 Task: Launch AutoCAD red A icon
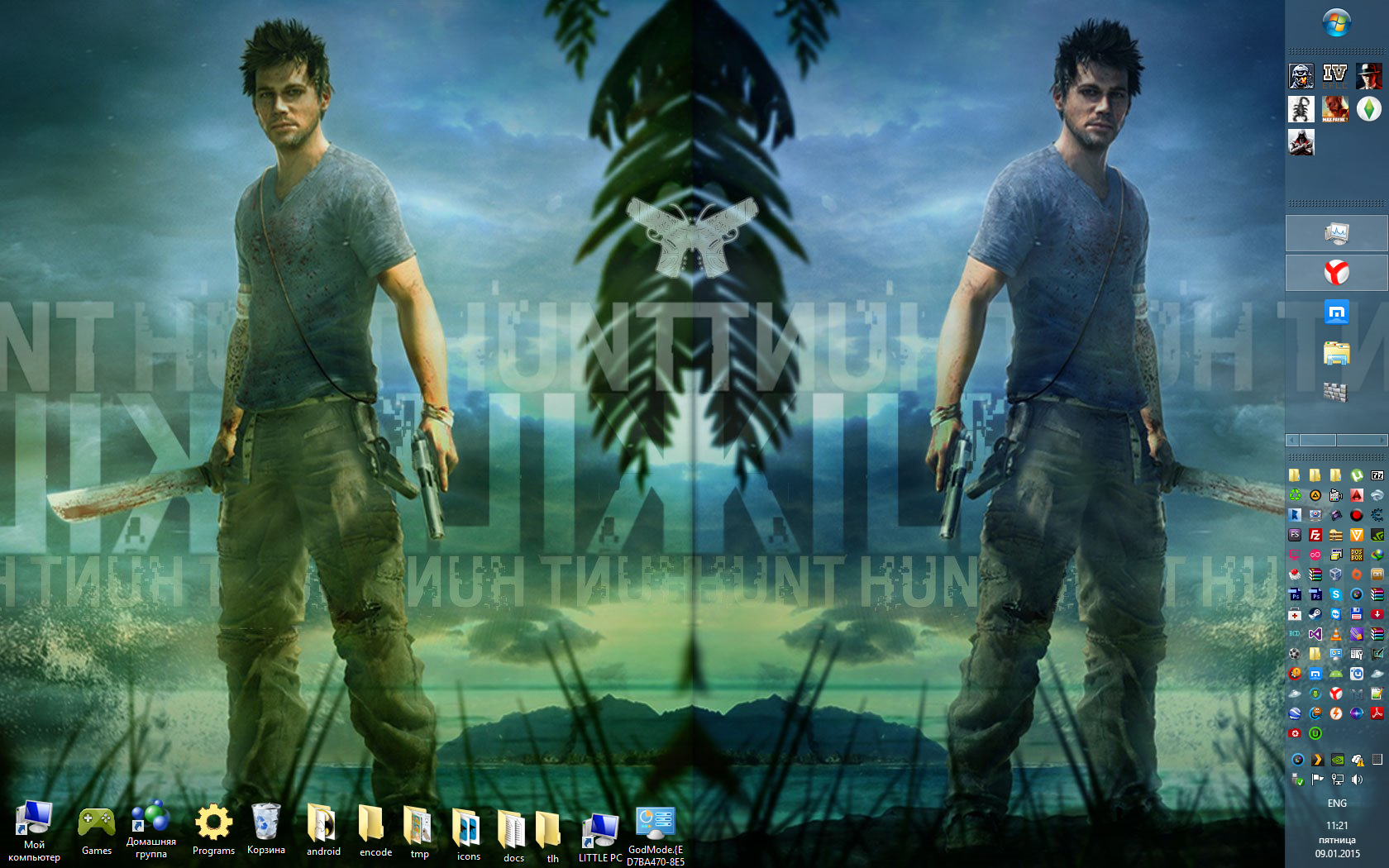point(1357,494)
